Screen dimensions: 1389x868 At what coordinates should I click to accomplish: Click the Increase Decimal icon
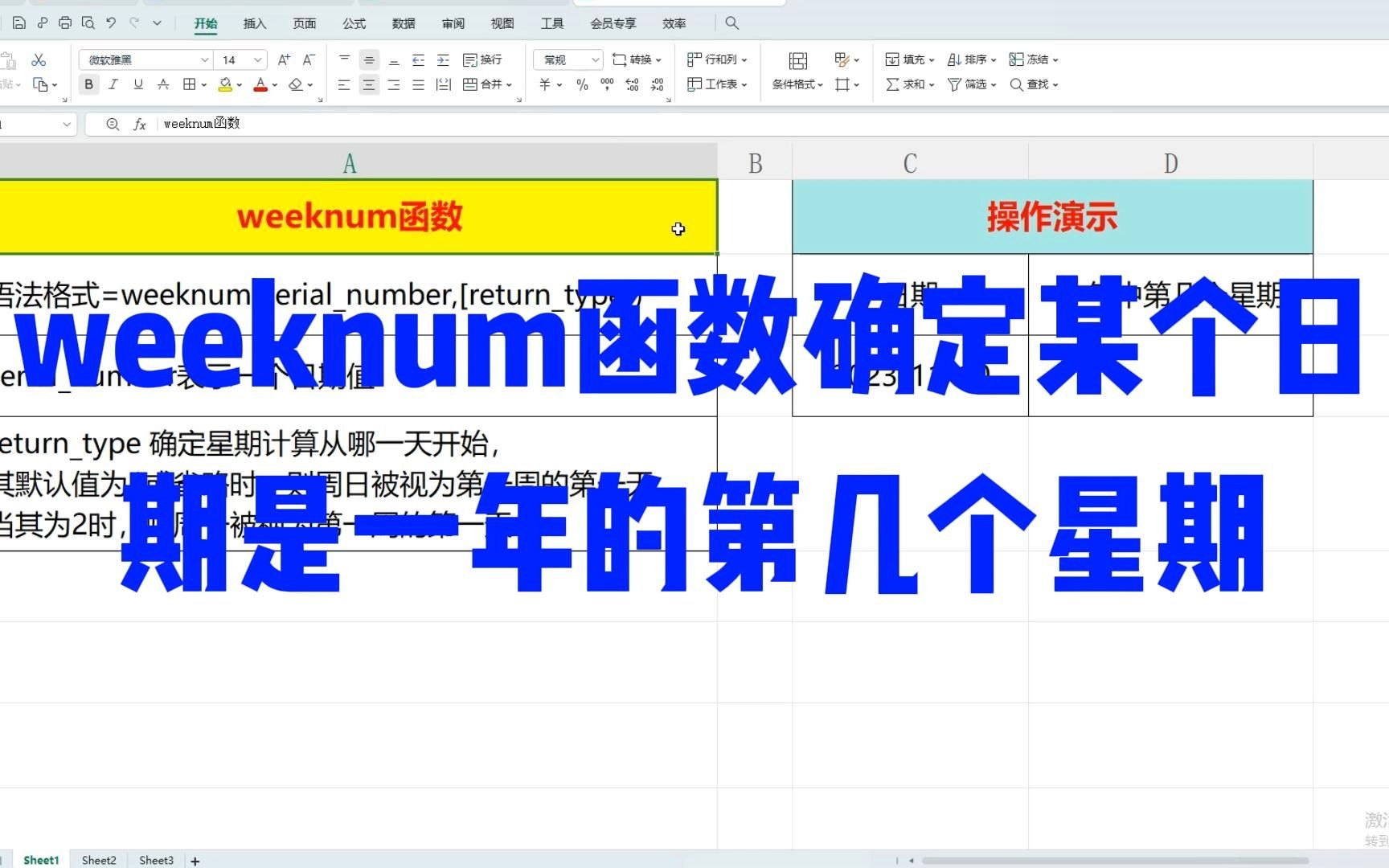pyautogui.click(x=633, y=84)
